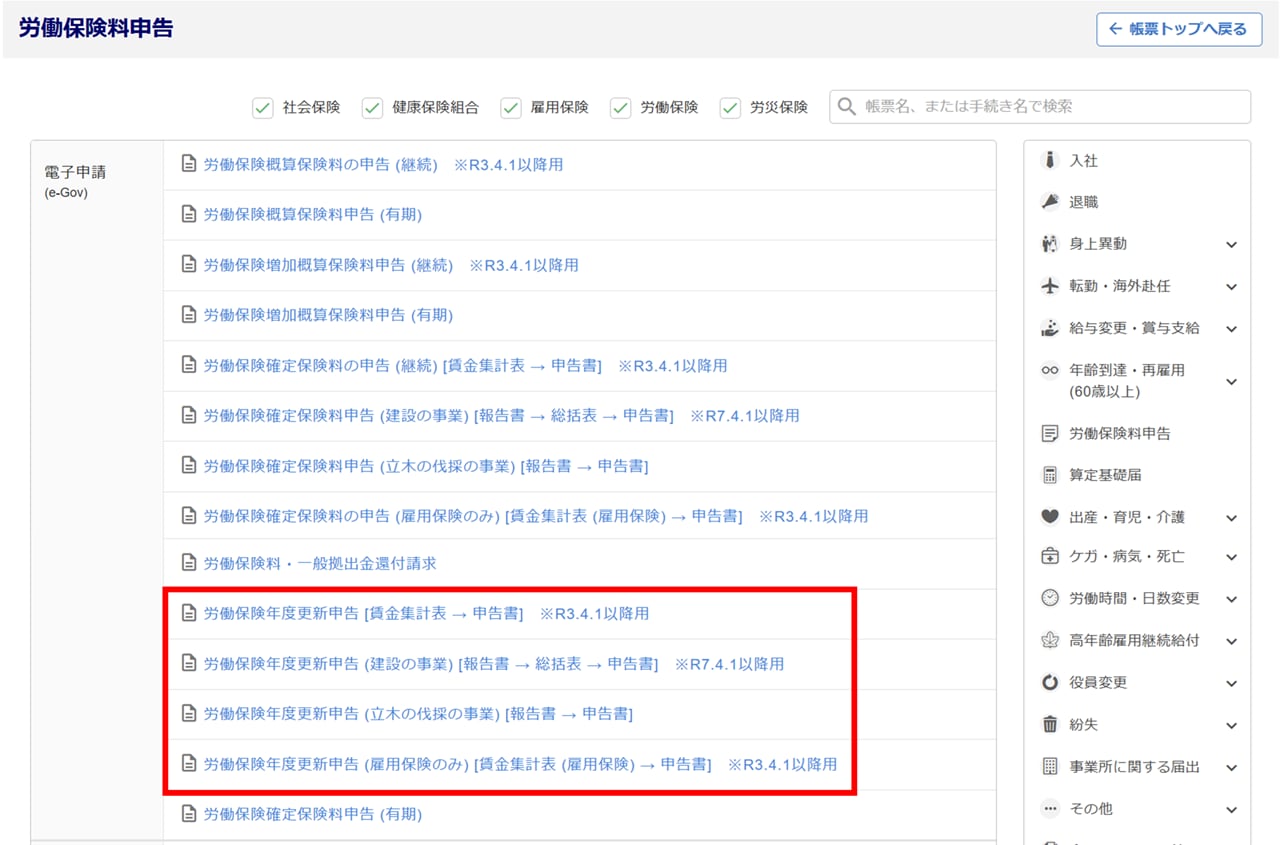Screen dimensions: 1280x845
Task: Click the calculator icon for 算定基礎届
Action: (x=1049, y=475)
